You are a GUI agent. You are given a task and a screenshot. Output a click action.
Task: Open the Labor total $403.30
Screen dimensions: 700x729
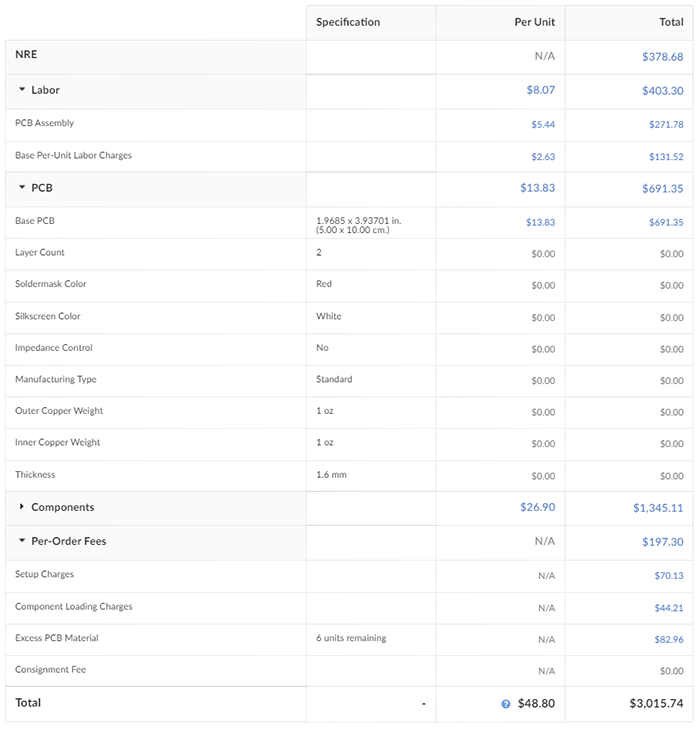tap(662, 90)
